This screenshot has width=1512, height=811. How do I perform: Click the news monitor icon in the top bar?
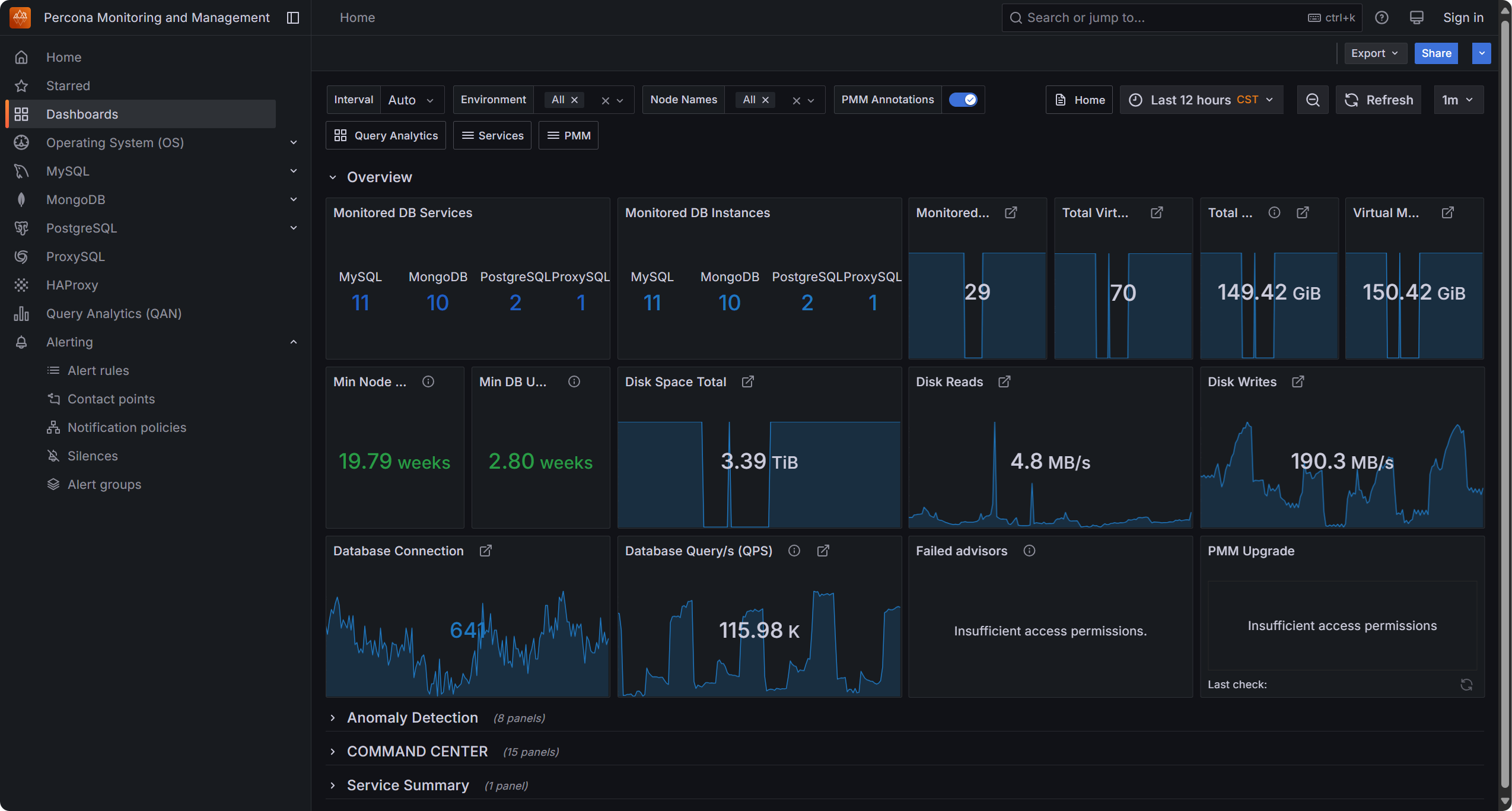tap(1416, 18)
